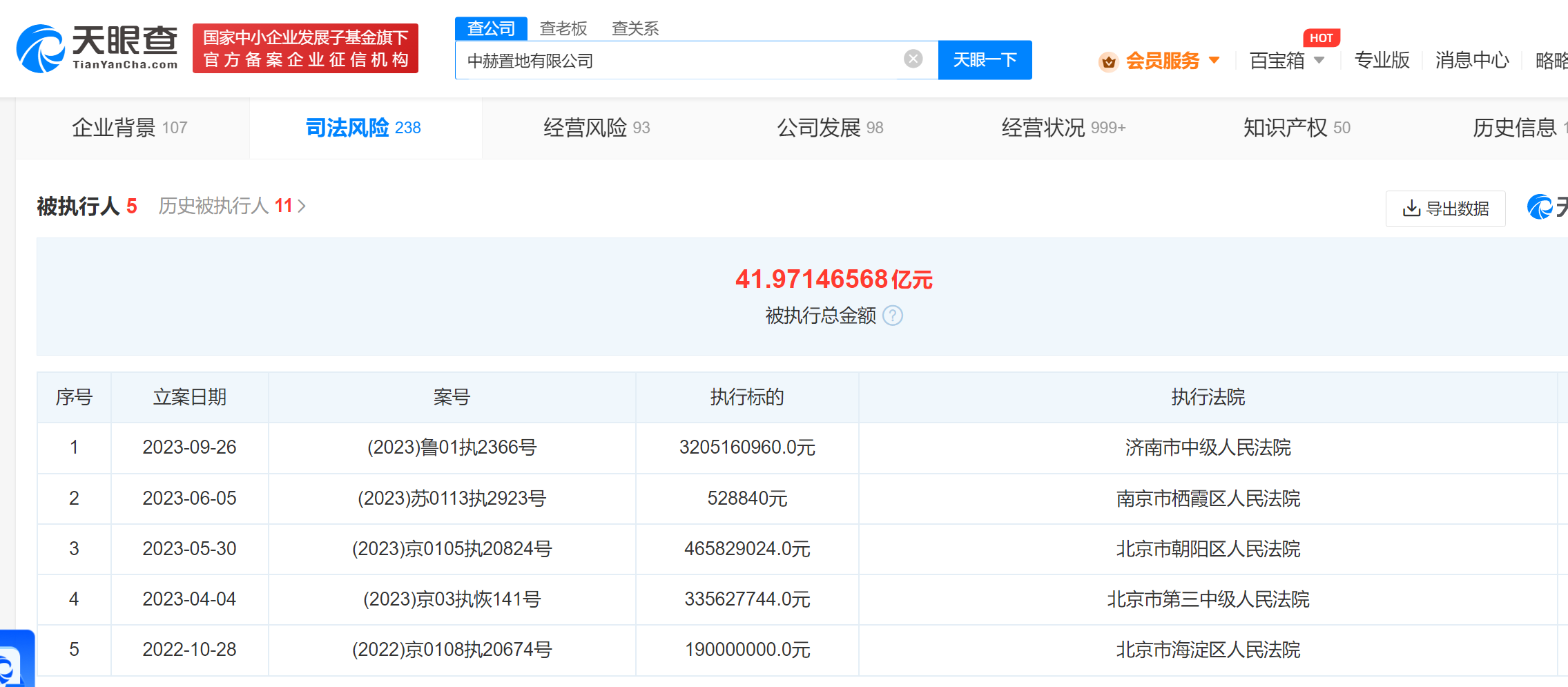Expand the 百宝箱 dropdown arrow

[1319, 61]
